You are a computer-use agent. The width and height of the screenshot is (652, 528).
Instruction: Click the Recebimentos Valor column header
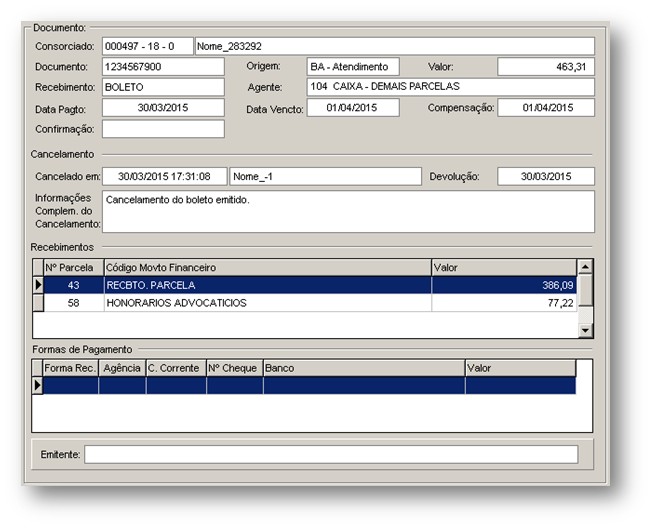click(504, 267)
